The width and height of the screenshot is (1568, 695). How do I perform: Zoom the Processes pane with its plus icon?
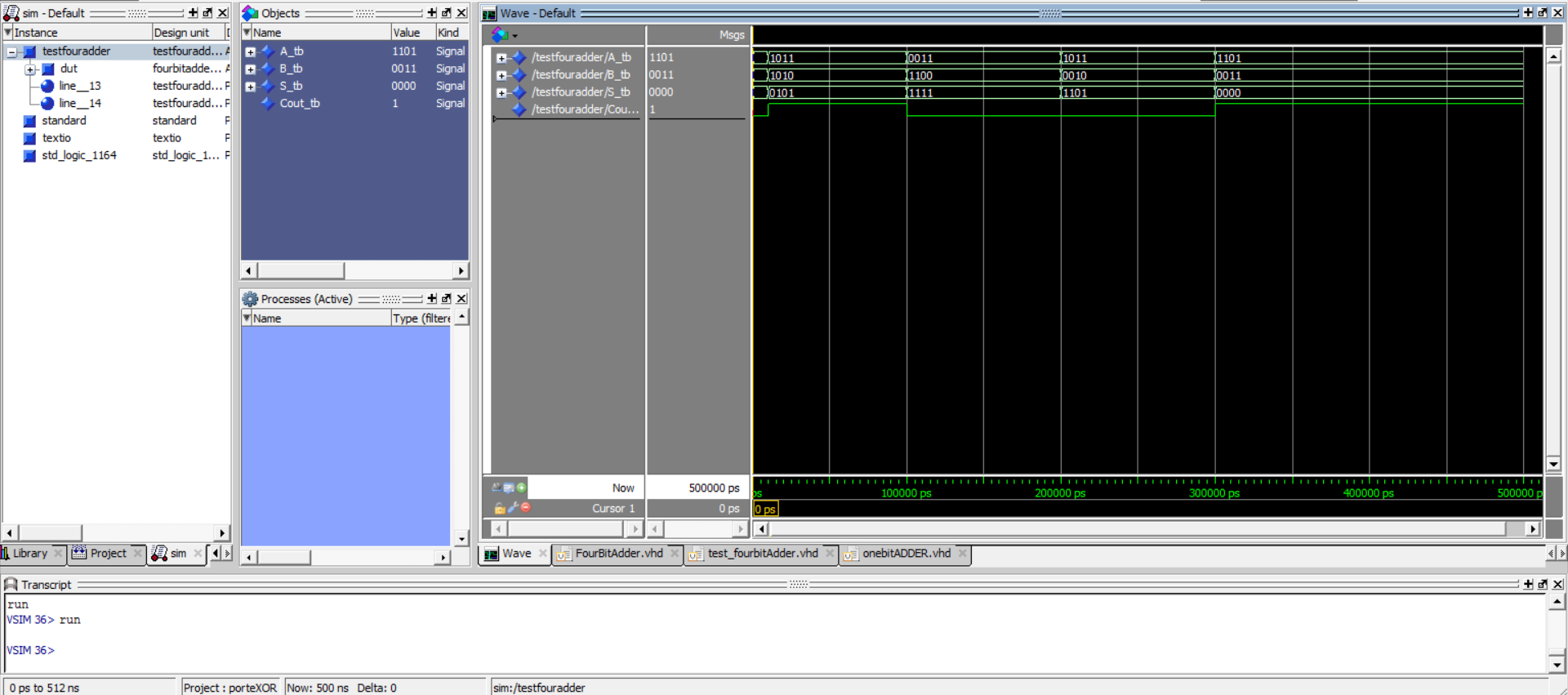[x=432, y=299]
